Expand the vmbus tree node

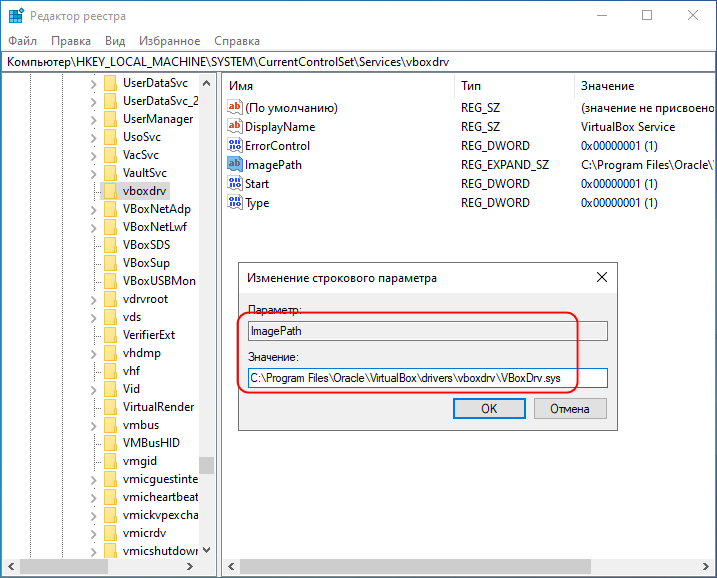[94, 426]
